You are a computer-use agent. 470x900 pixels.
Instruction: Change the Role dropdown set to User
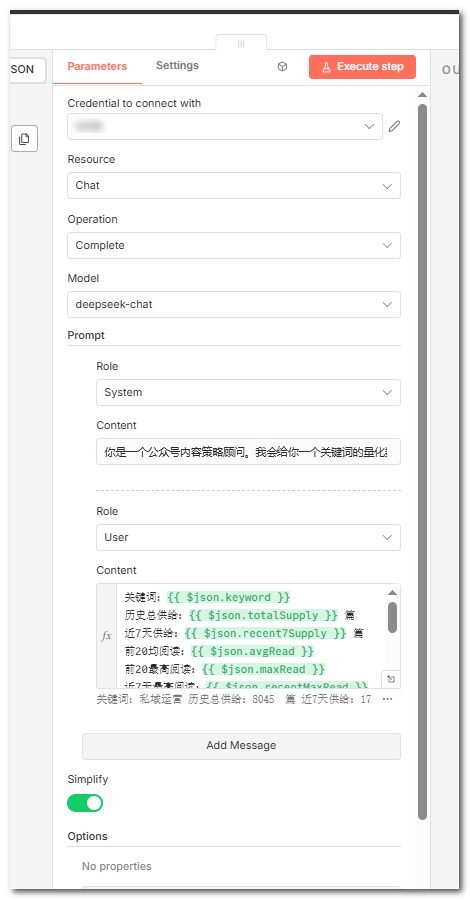[248, 538]
